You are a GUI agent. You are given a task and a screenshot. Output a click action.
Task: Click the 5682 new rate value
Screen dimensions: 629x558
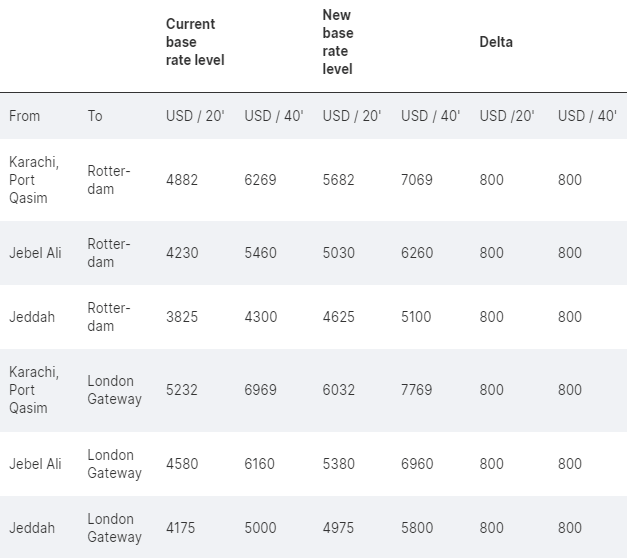click(339, 180)
